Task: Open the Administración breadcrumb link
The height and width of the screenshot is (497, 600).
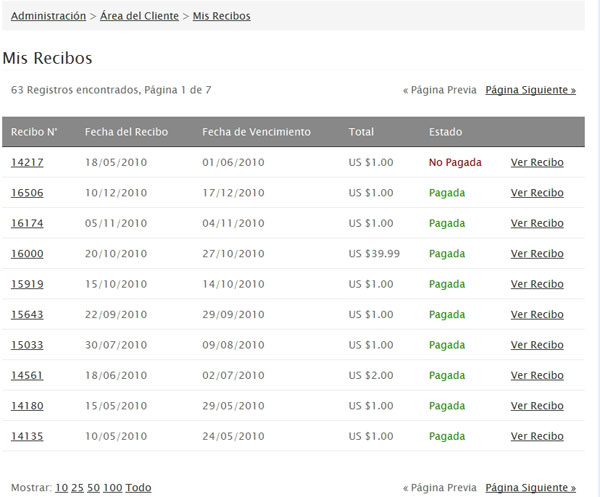Action: (x=48, y=16)
